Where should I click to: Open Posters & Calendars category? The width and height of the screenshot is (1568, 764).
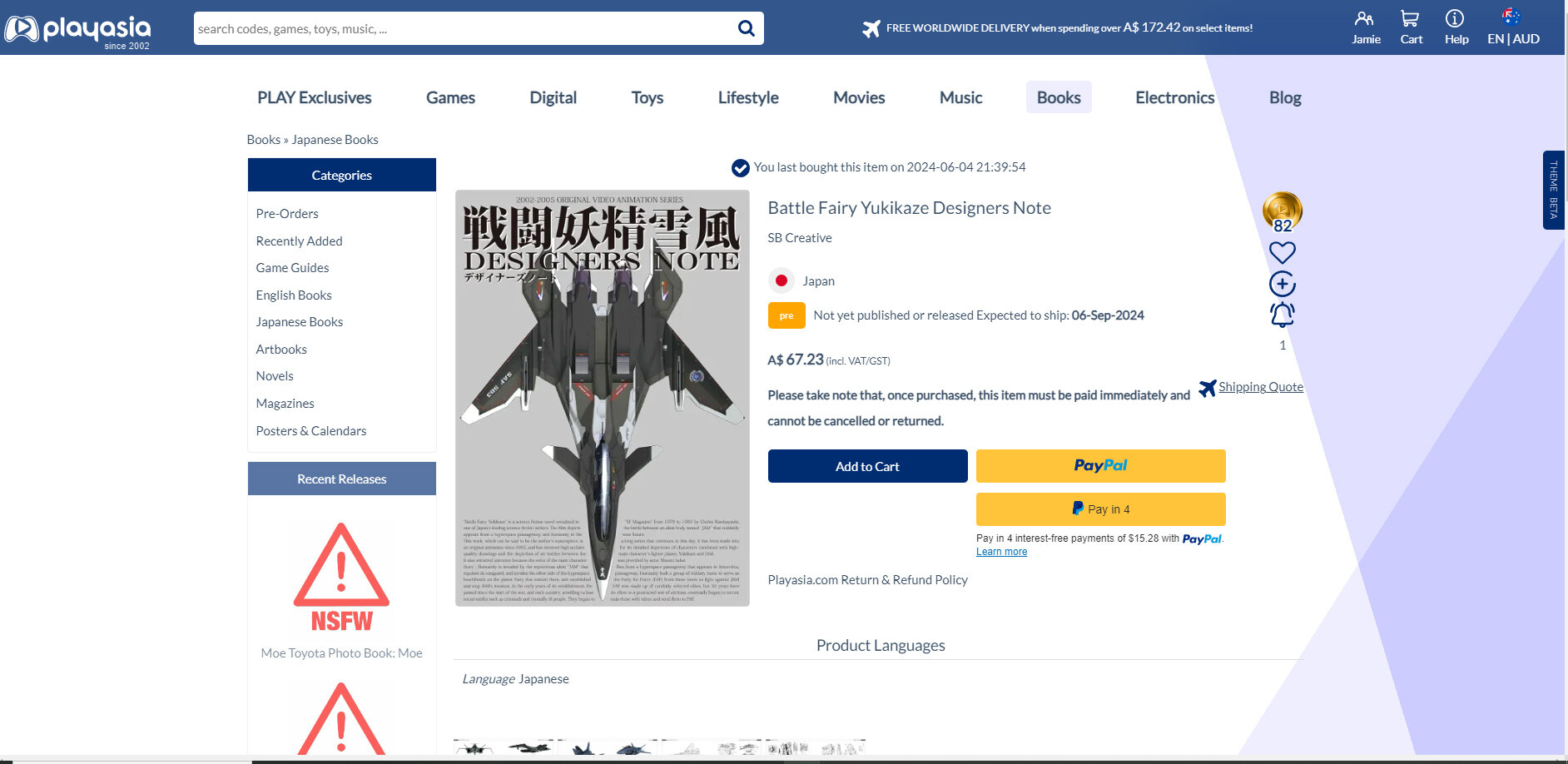(310, 431)
